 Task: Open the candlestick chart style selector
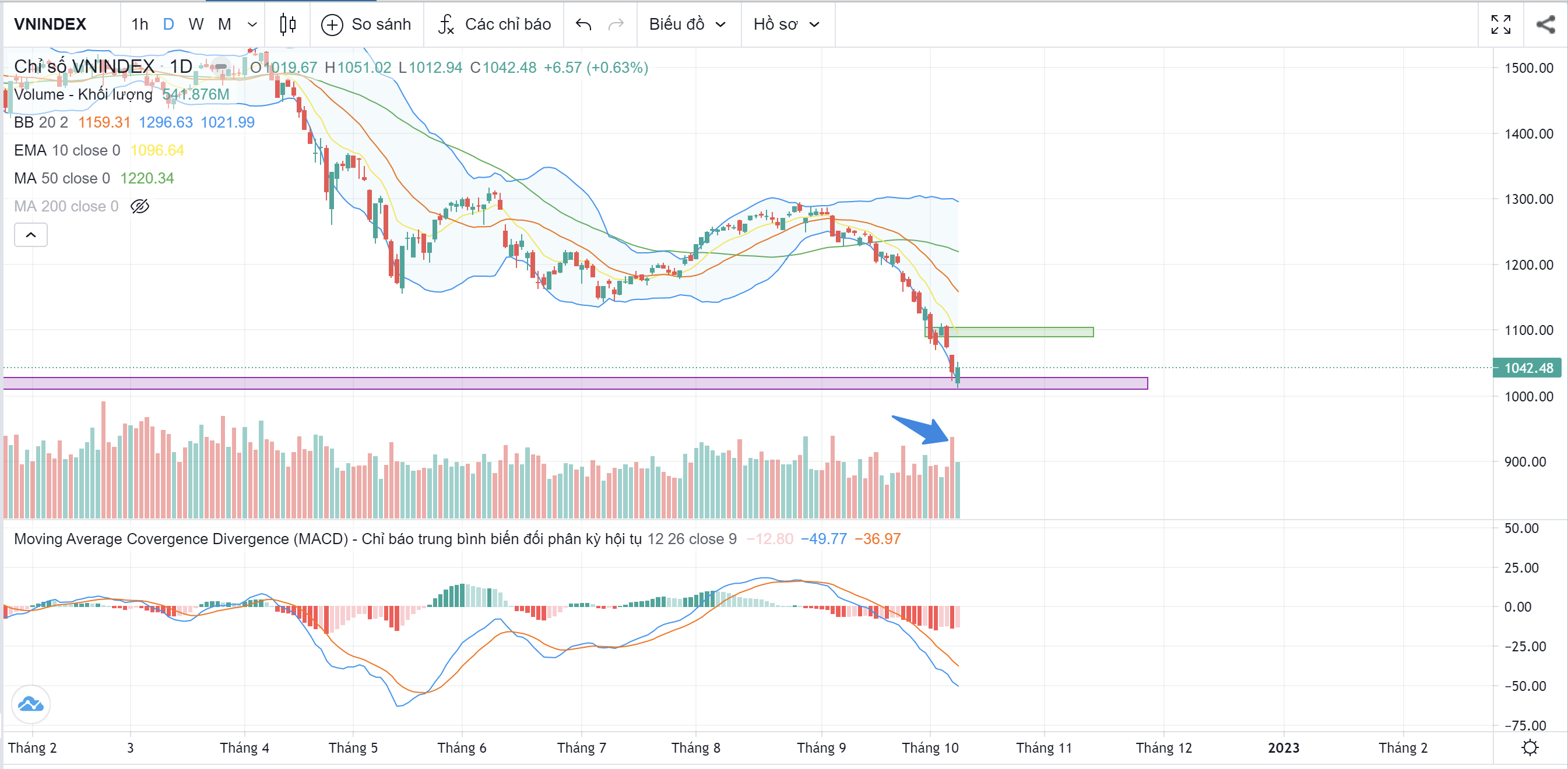[287, 24]
